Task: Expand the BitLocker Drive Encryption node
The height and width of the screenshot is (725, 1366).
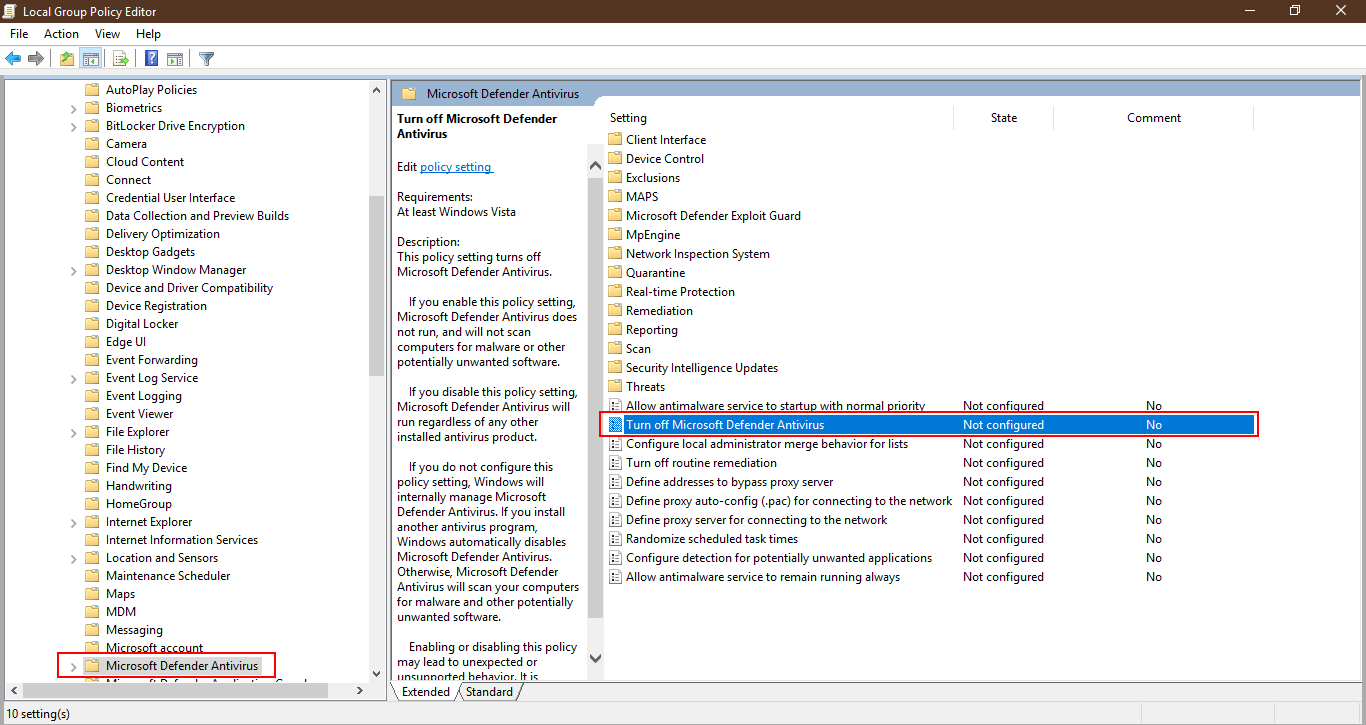Action: click(x=74, y=126)
